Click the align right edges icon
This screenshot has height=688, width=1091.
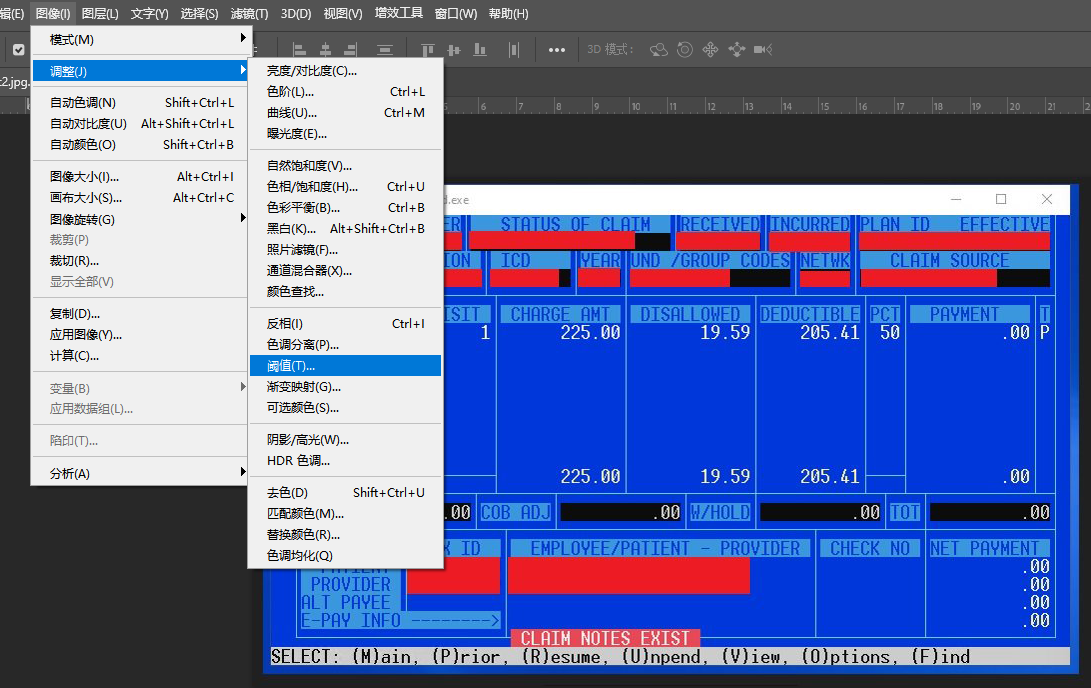pos(351,49)
